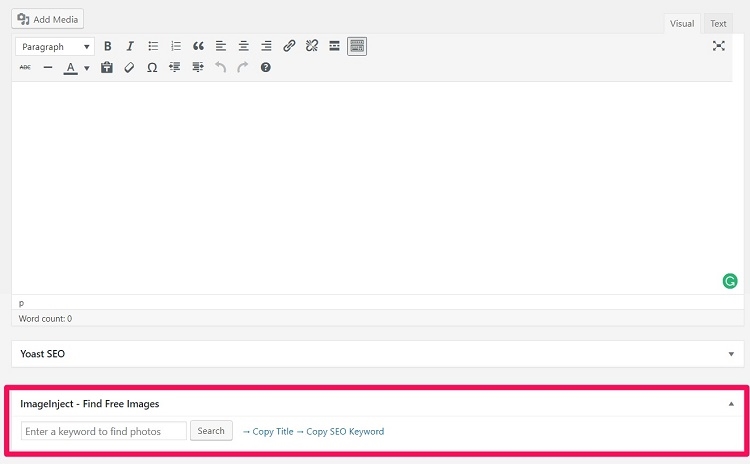
Task: Insert a numbered list
Action: (x=176, y=46)
